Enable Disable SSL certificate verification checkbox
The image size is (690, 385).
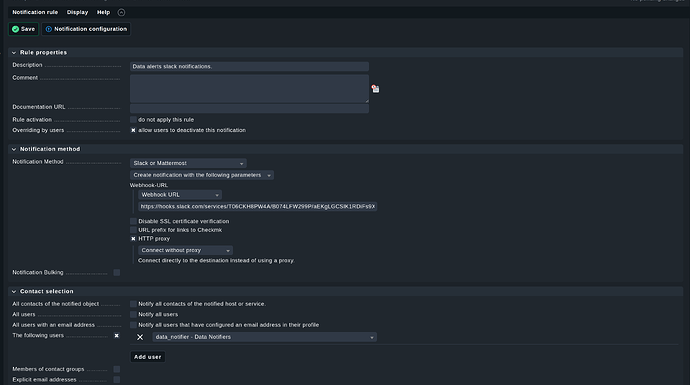[133, 221]
